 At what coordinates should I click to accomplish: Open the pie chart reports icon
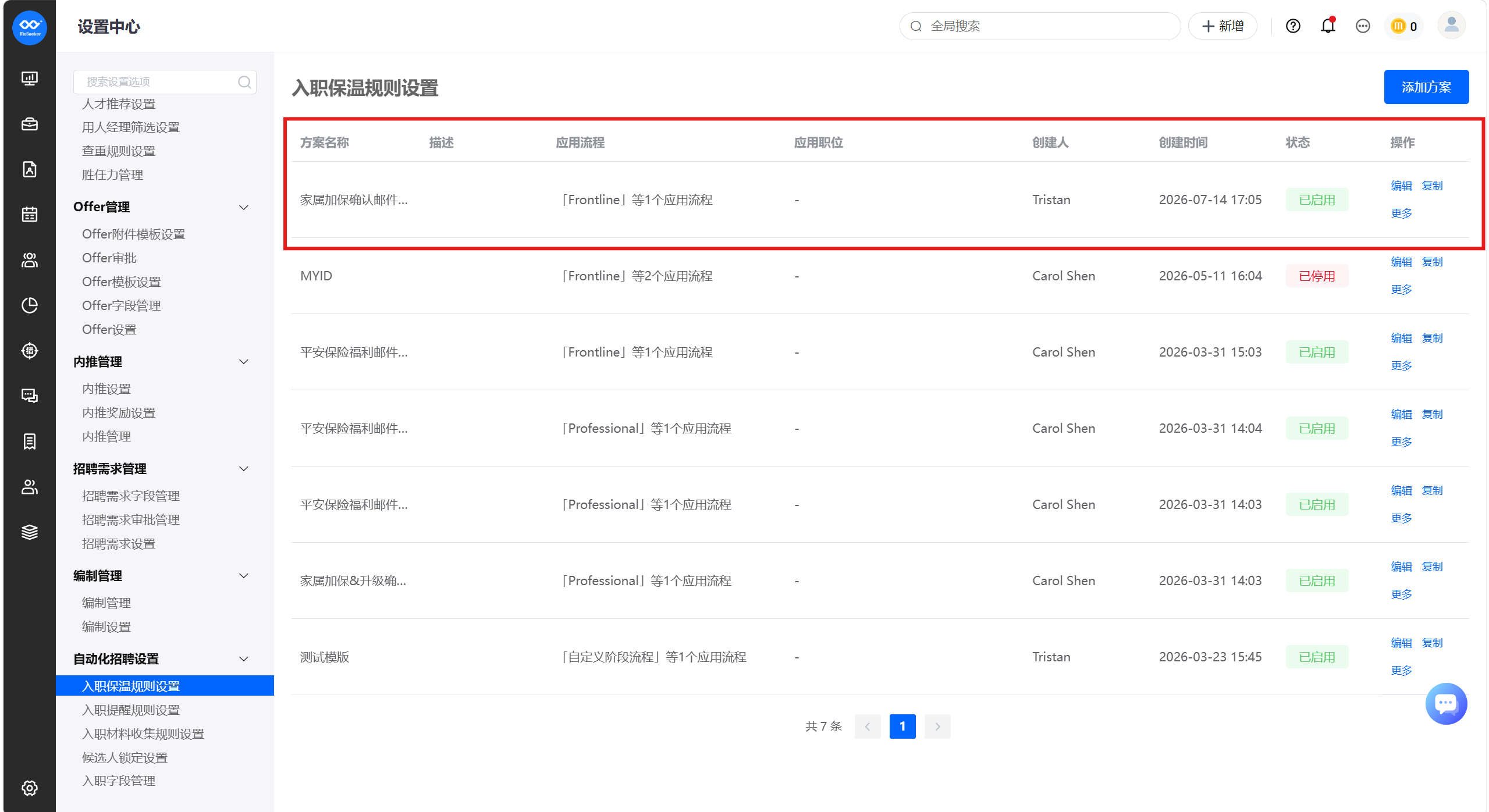pyautogui.click(x=30, y=305)
